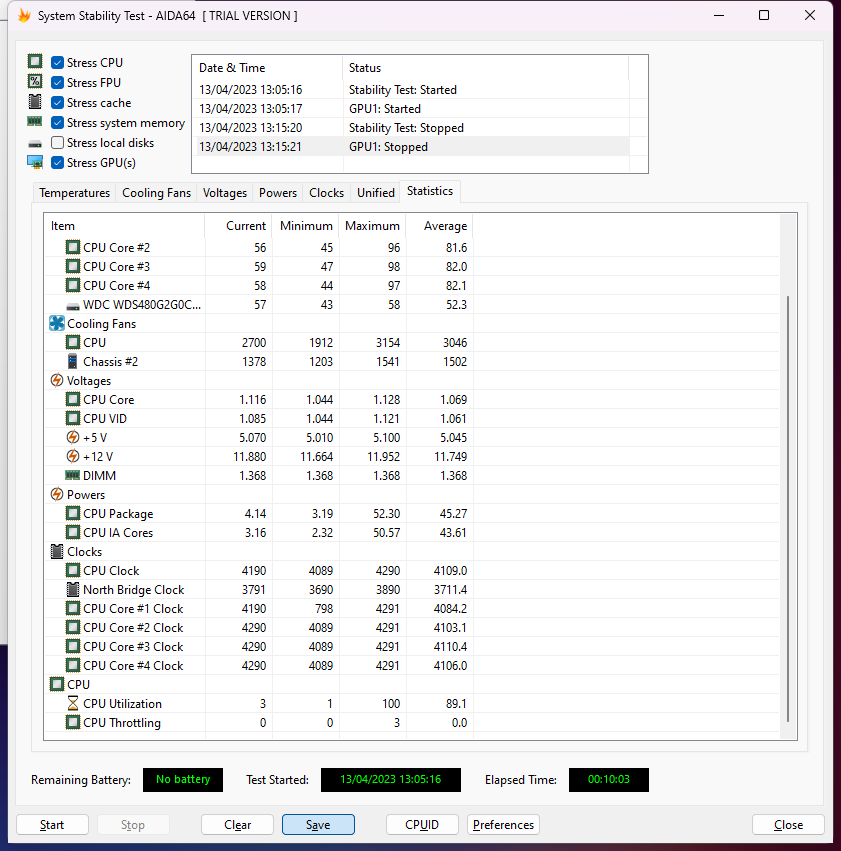Click the Item column header

click(124, 226)
